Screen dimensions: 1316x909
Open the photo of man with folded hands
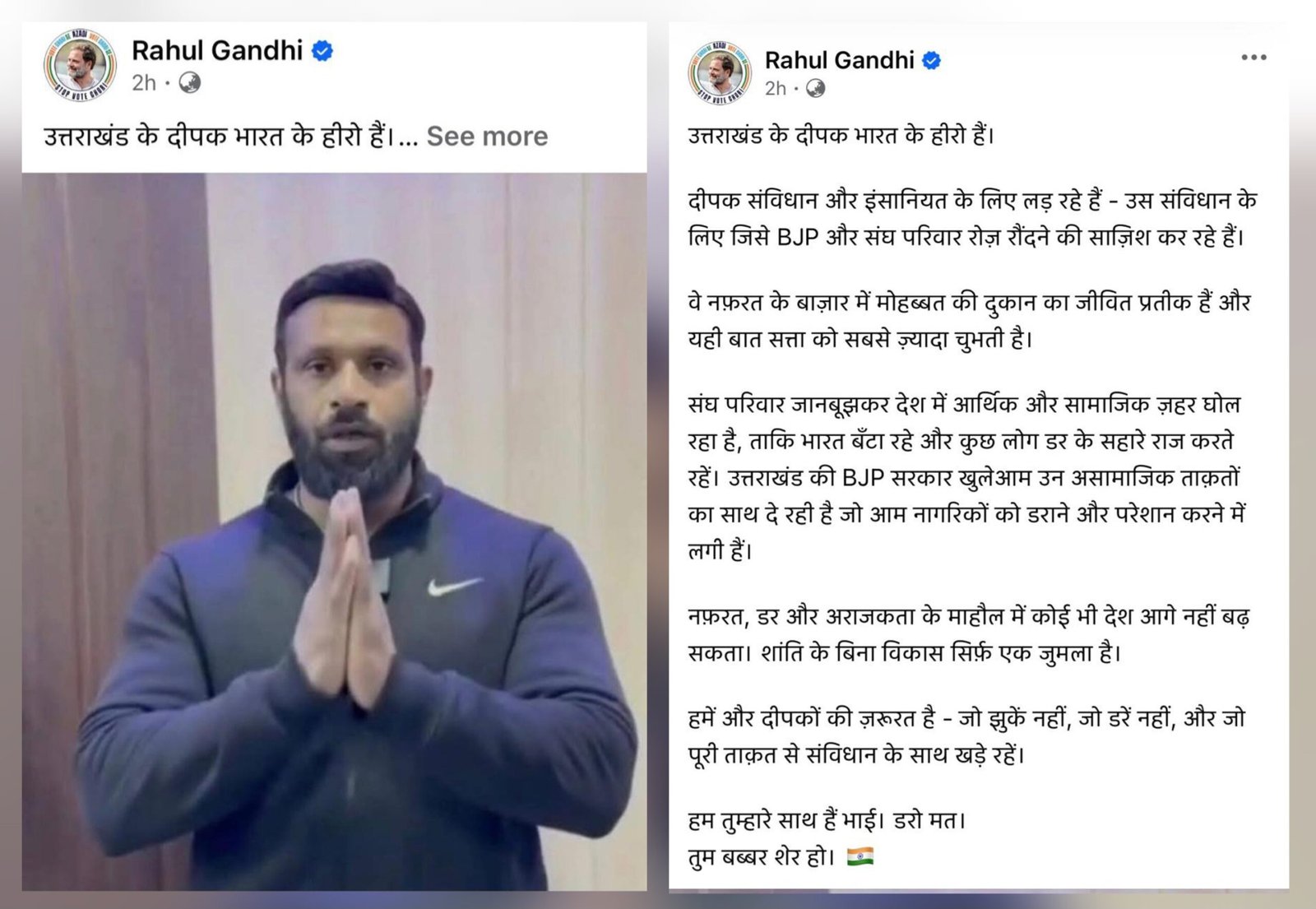[x=334, y=531]
